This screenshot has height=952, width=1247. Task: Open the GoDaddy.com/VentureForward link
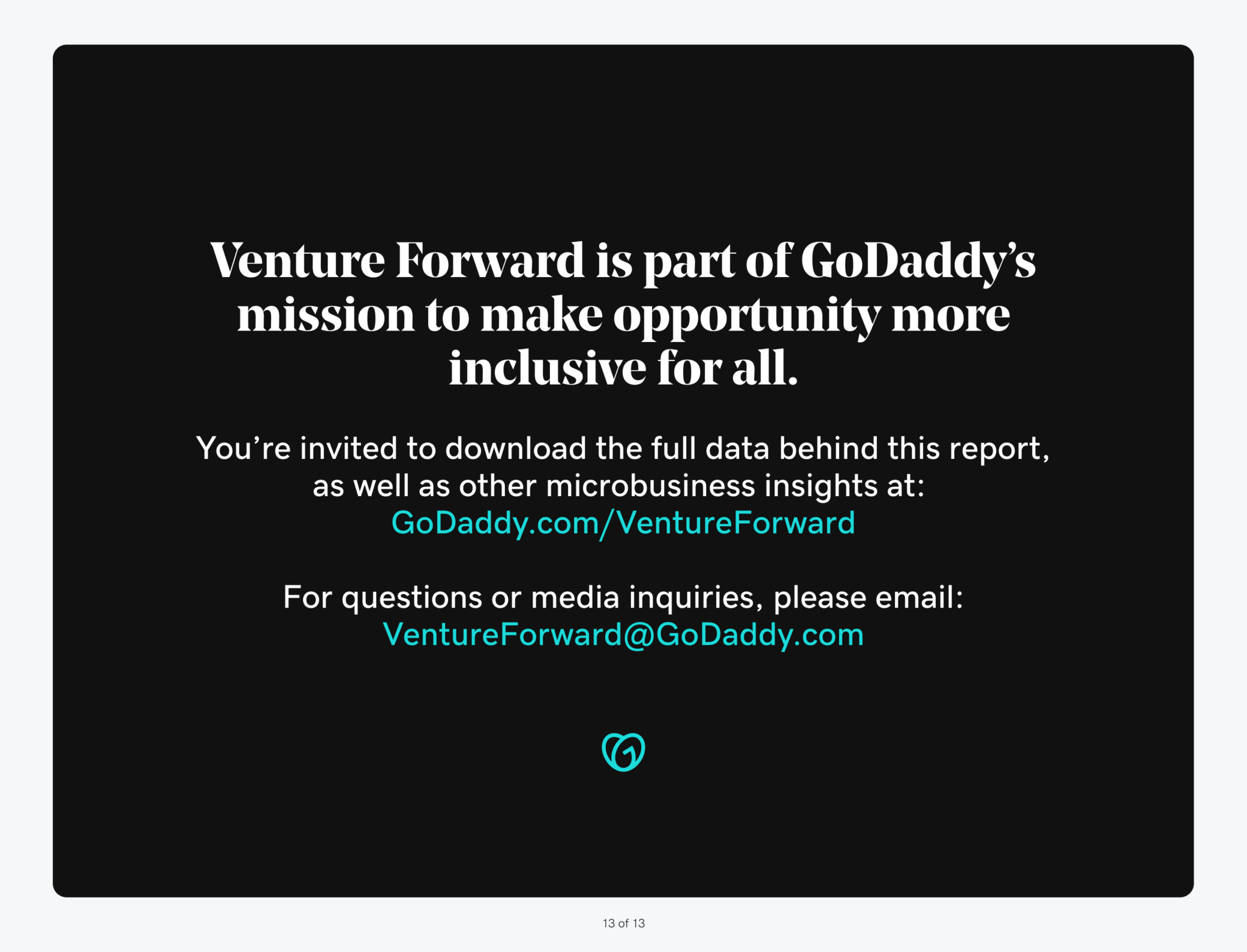coord(623,523)
